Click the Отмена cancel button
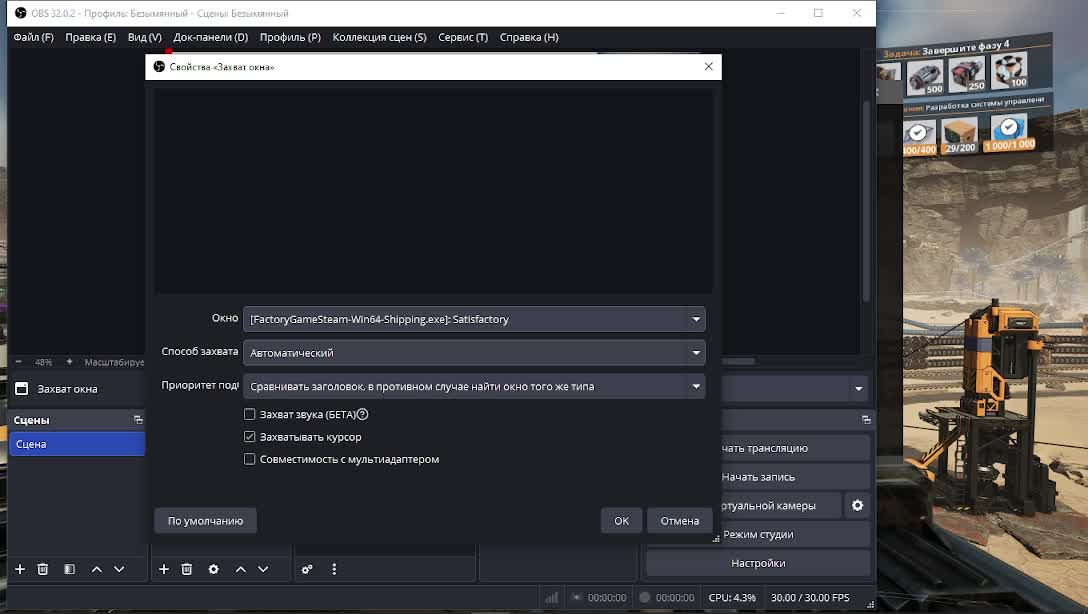The width and height of the screenshot is (1088, 614). point(680,520)
